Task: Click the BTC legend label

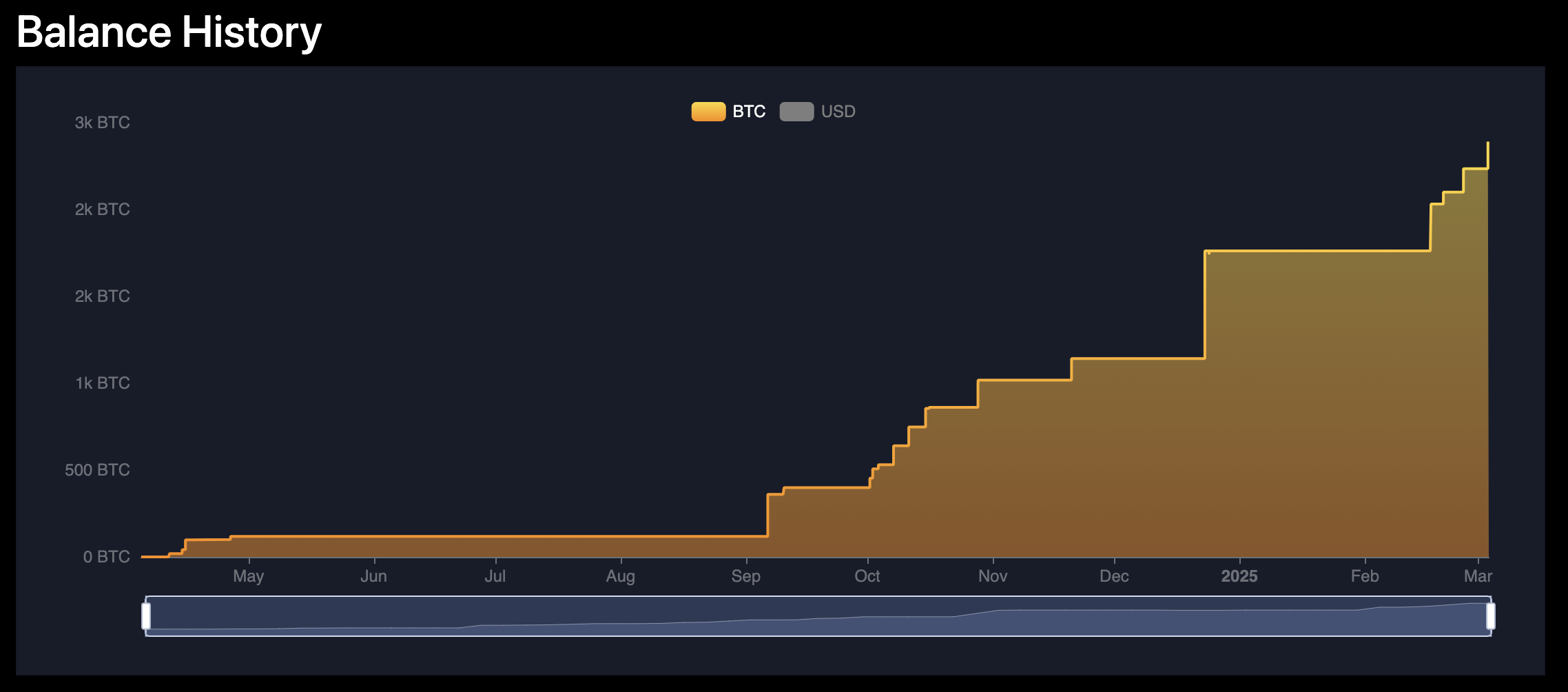Action: (x=749, y=112)
